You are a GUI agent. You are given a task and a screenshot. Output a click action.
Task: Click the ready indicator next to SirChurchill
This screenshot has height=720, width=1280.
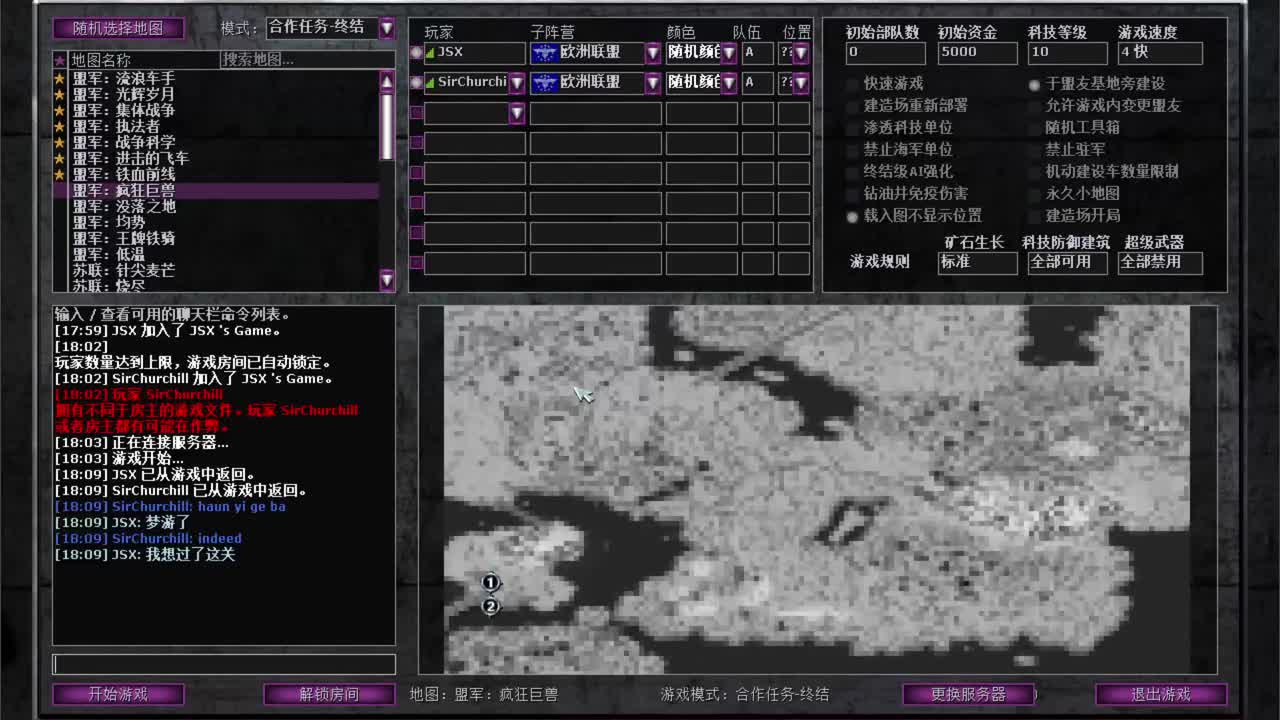coord(416,82)
